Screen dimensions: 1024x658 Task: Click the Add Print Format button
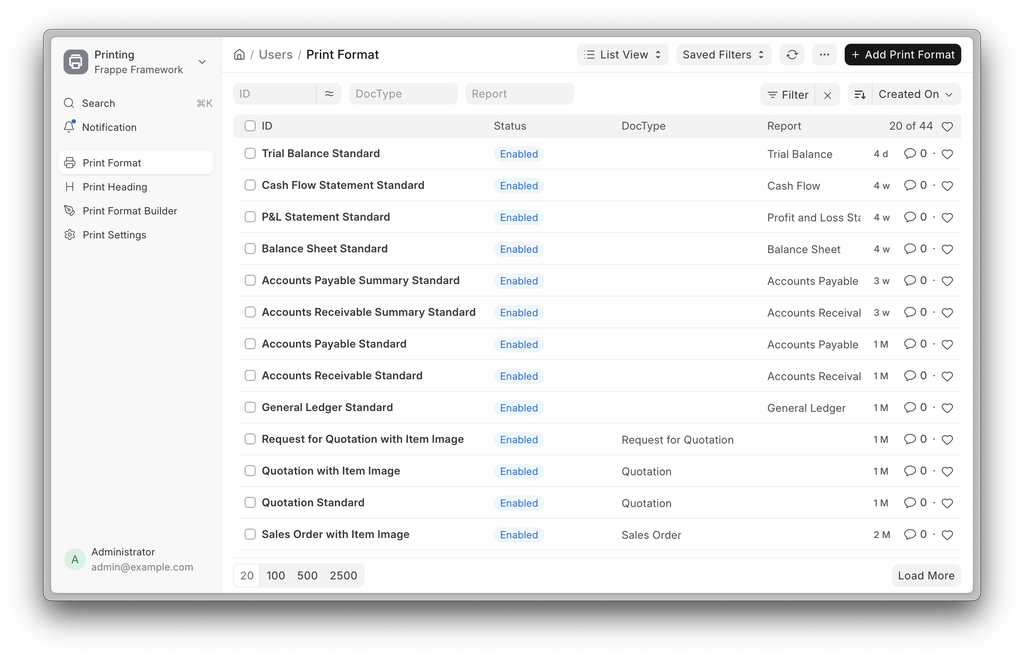(x=902, y=55)
